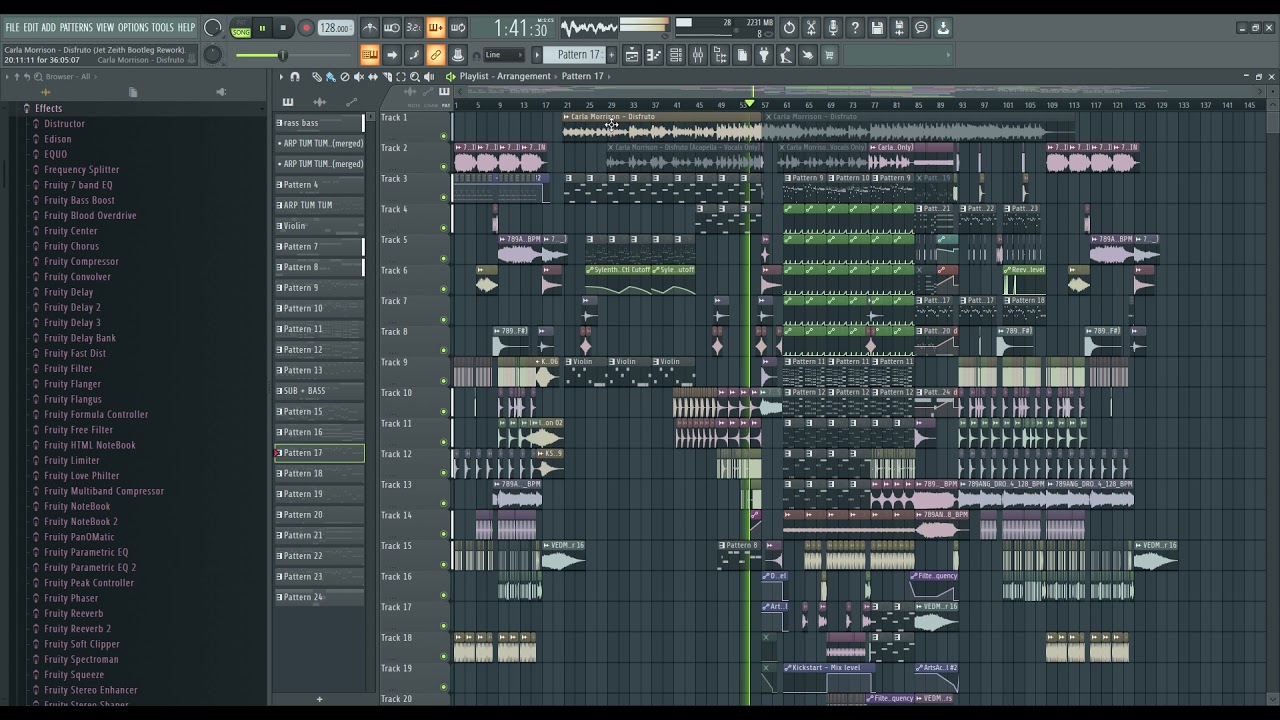Click the one-click audio recording microphone
1280x720 pixels.
[x=833, y=28]
